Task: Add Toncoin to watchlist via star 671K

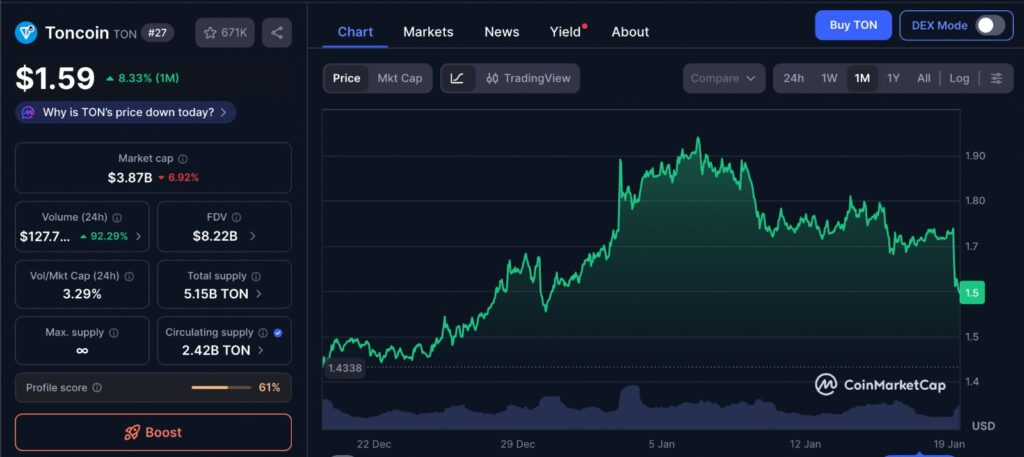Action: (226, 33)
